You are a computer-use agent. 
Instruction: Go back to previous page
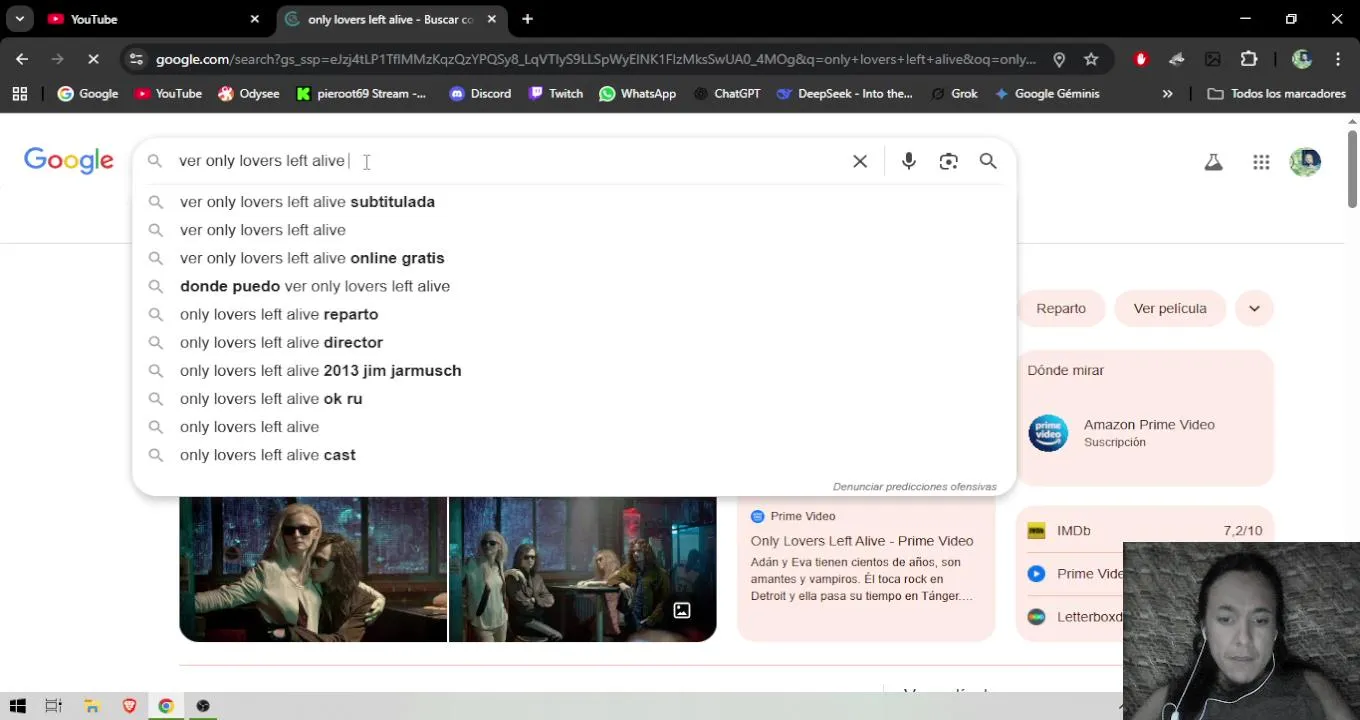[22, 59]
